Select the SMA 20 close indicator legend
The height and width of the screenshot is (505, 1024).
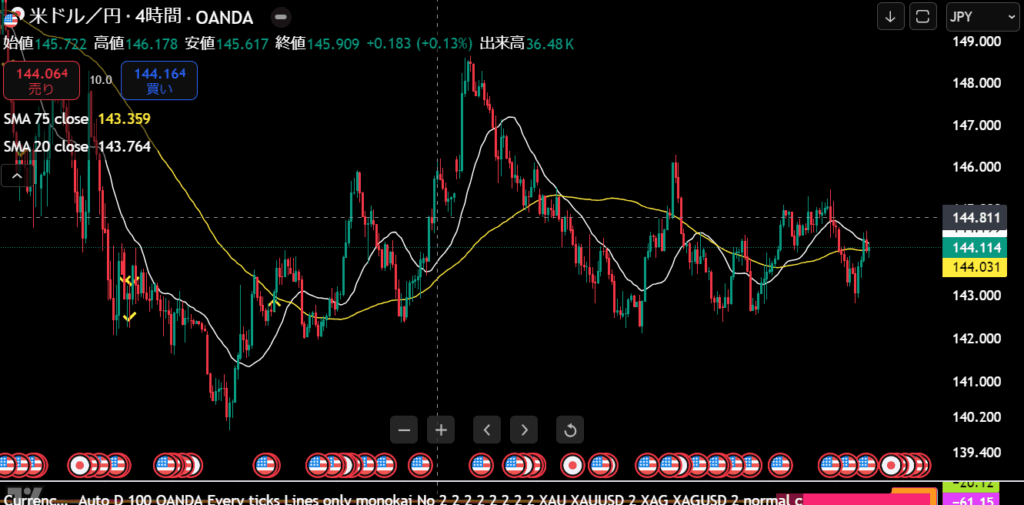[46, 147]
